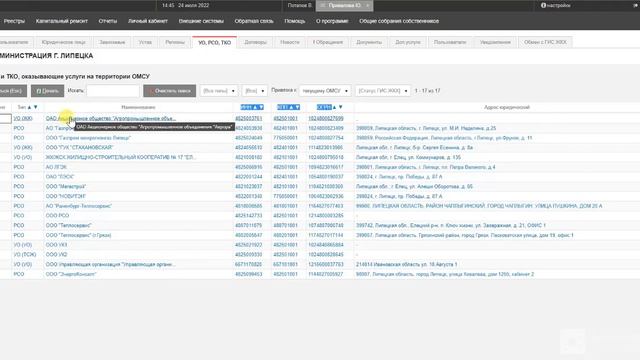The height and width of the screenshot is (360, 640).
Task: Switch to the Устав tab
Action: pyautogui.click(x=145, y=42)
